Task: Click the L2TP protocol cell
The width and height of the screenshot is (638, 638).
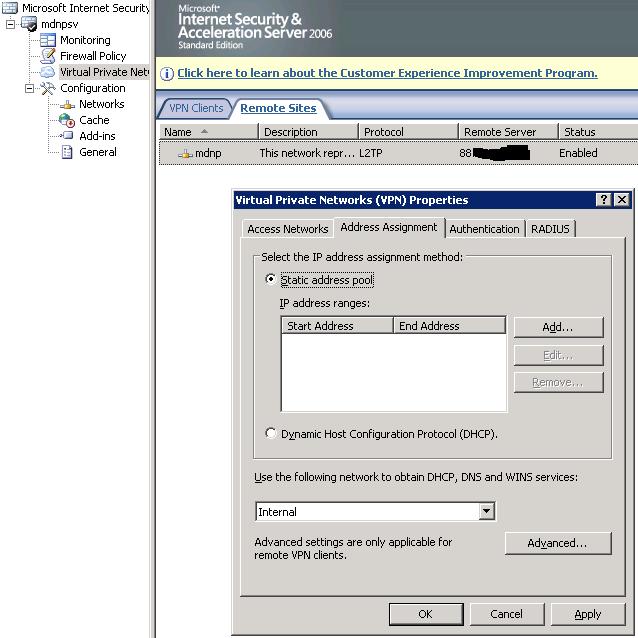Action: click(x=371, y=153)
